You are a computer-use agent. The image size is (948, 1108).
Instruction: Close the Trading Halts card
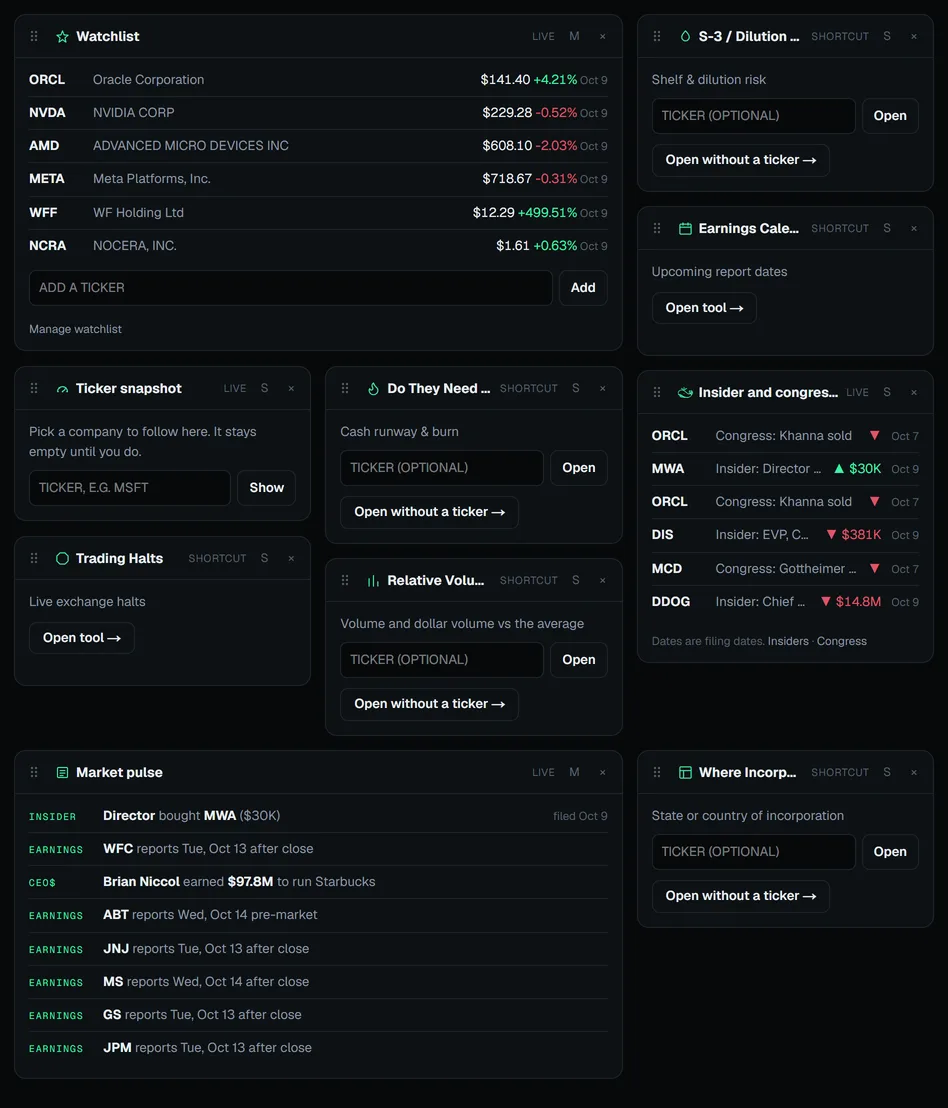(x=291, y=558)
